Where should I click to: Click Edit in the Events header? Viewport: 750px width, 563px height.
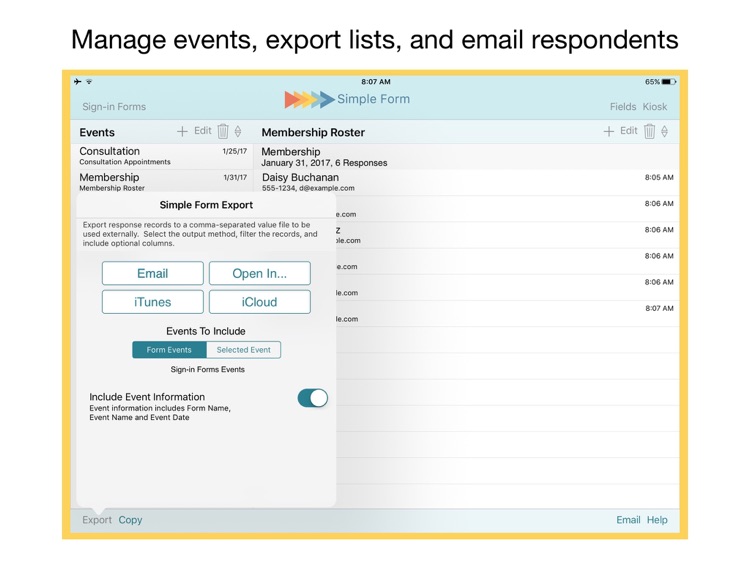coord(203,131)
